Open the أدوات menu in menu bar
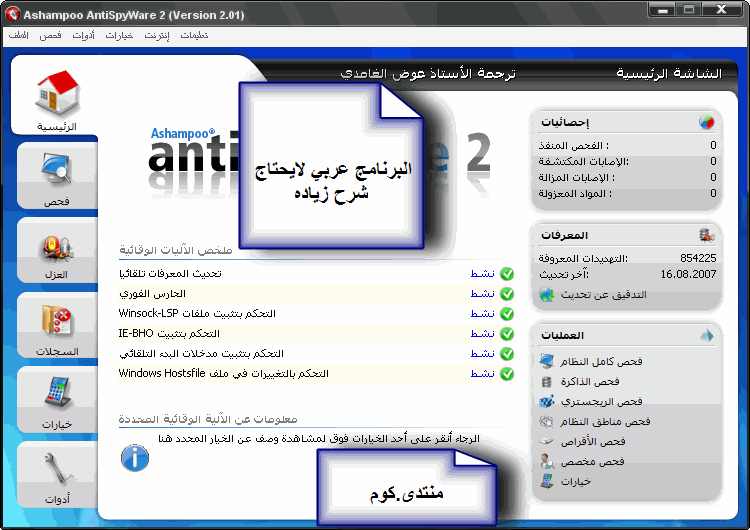 [83, 35]
